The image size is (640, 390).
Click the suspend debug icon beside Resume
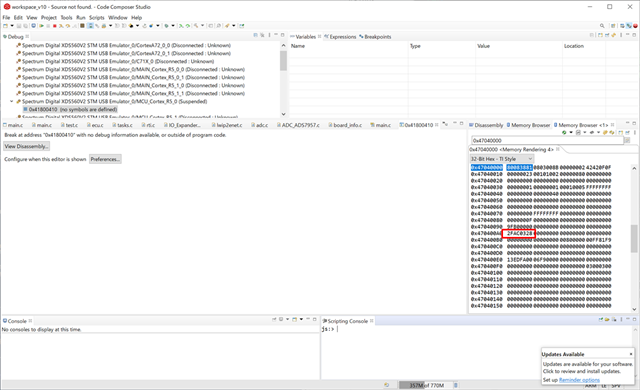coord(48,26)
